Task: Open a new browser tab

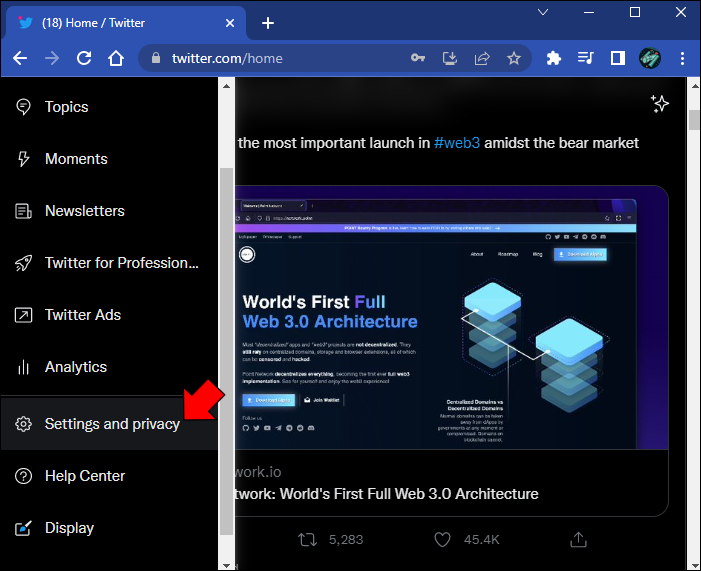Action: [268, 23]
